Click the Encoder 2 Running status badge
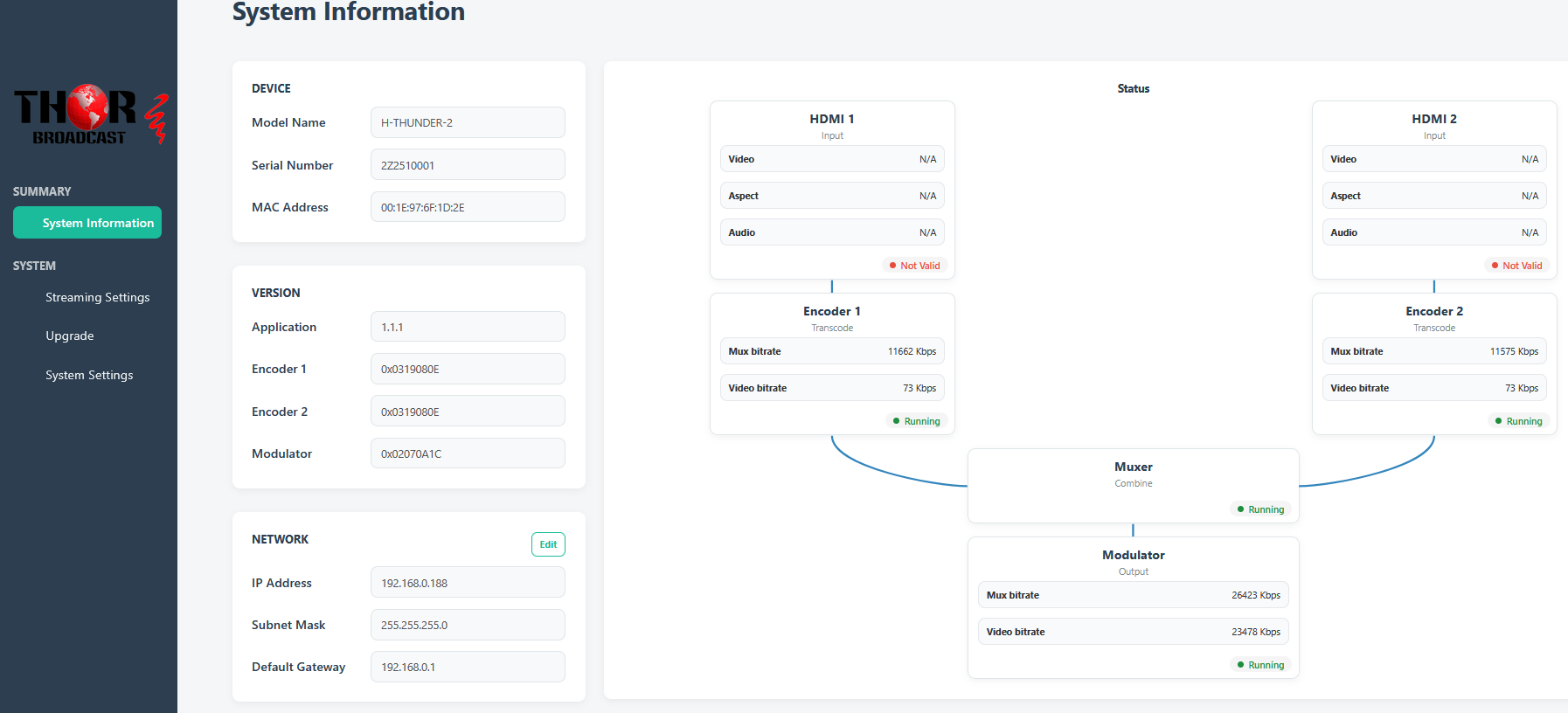 click(x=1518, y=421)
